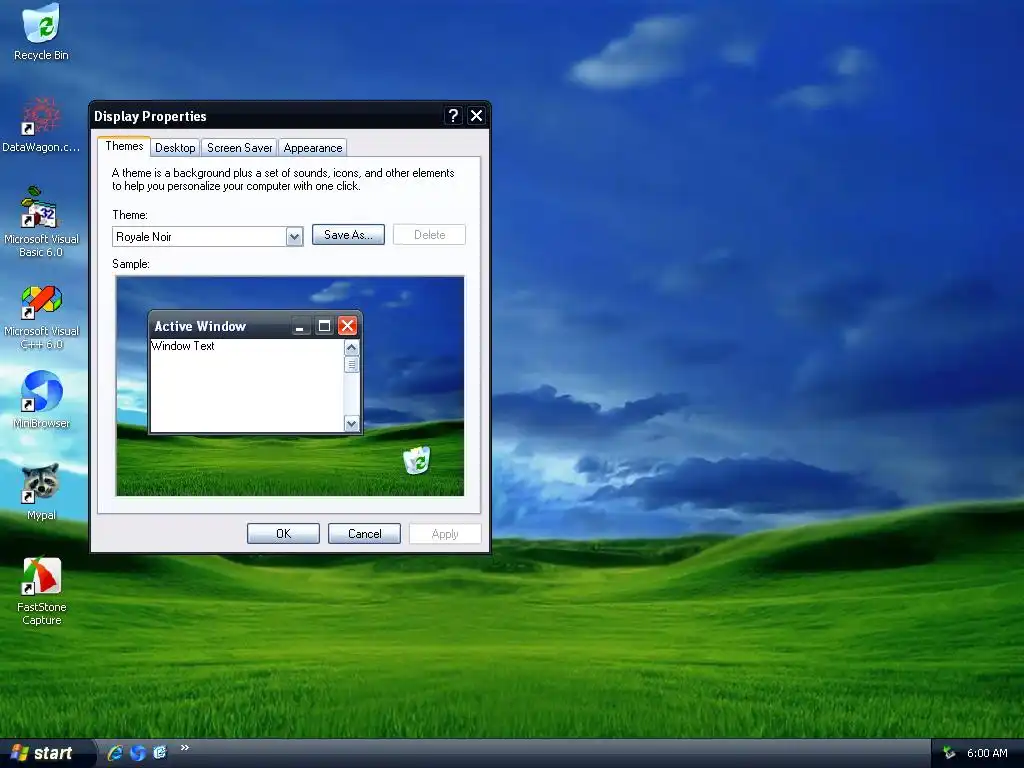Click the taskbar clock showing 6:00 AM
Screen dimensions: 1024x768
[x=987, y=753]
